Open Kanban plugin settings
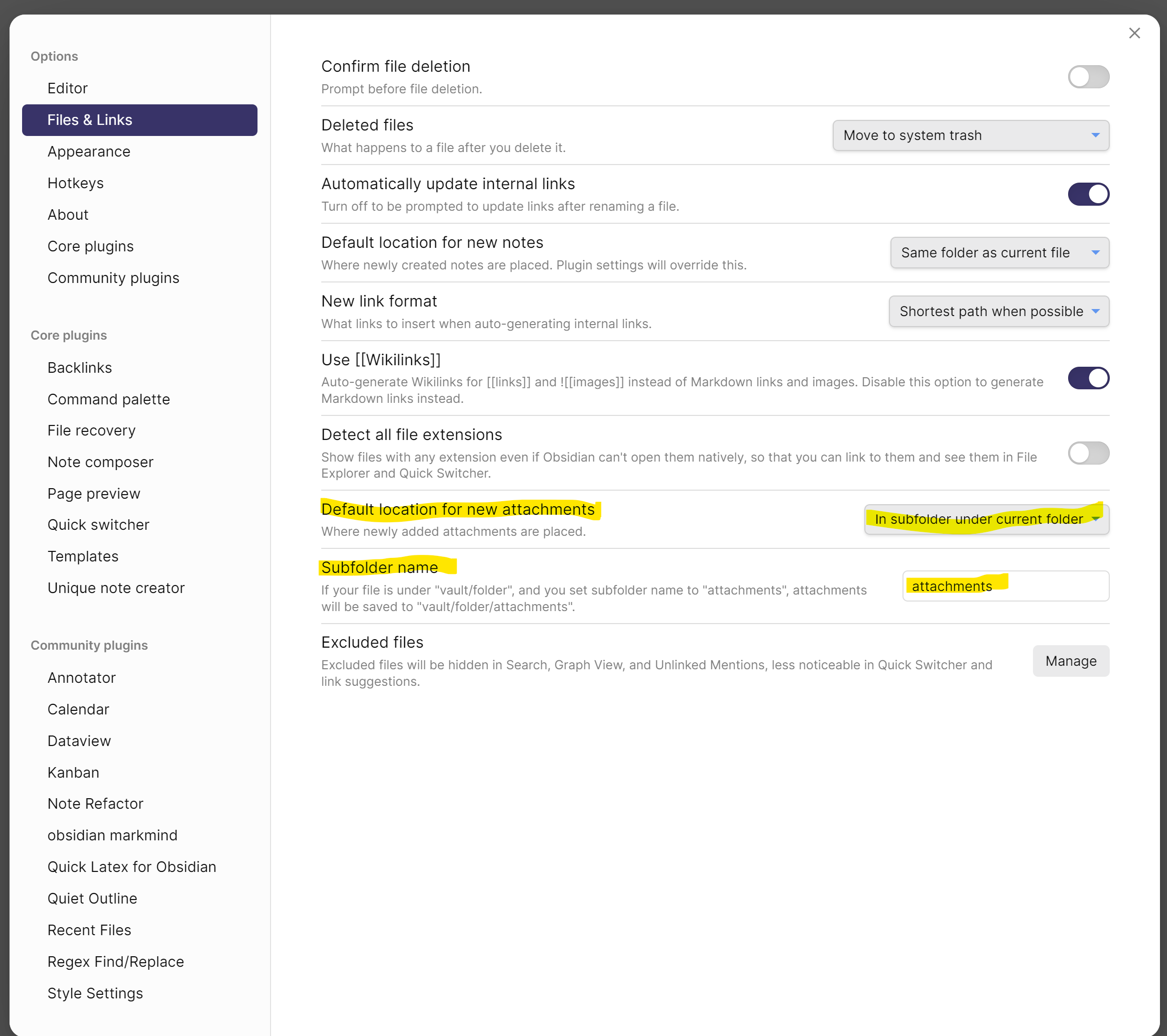The width and height of the screenshot is (1167, 1036). 73,772
